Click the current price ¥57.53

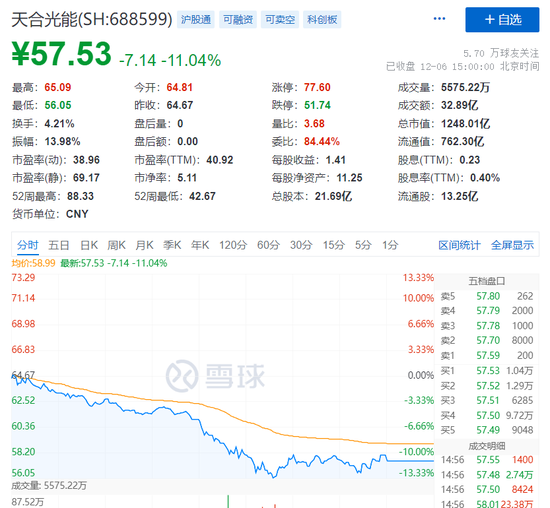pyautogui.click(x=61, y=54)
